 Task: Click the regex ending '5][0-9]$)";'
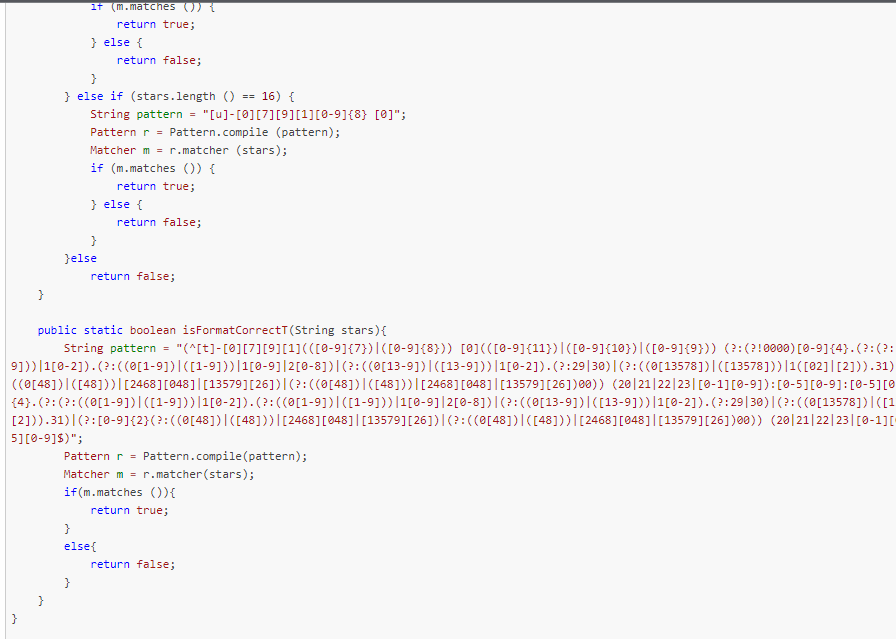47,438
